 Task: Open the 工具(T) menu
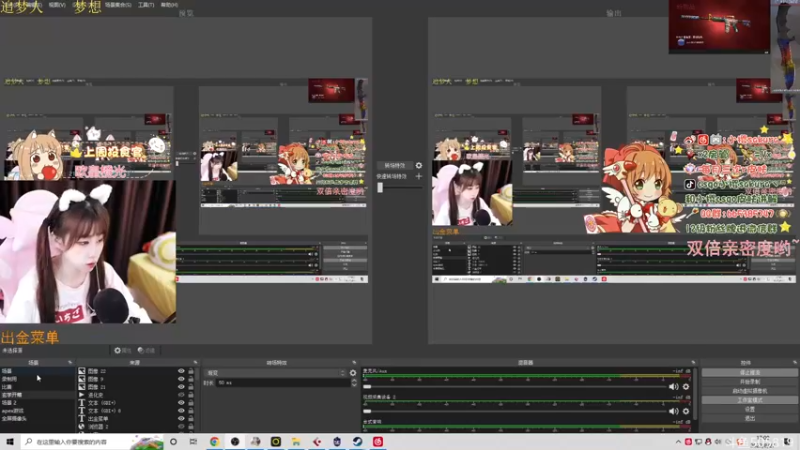click(x=146, y=5)
